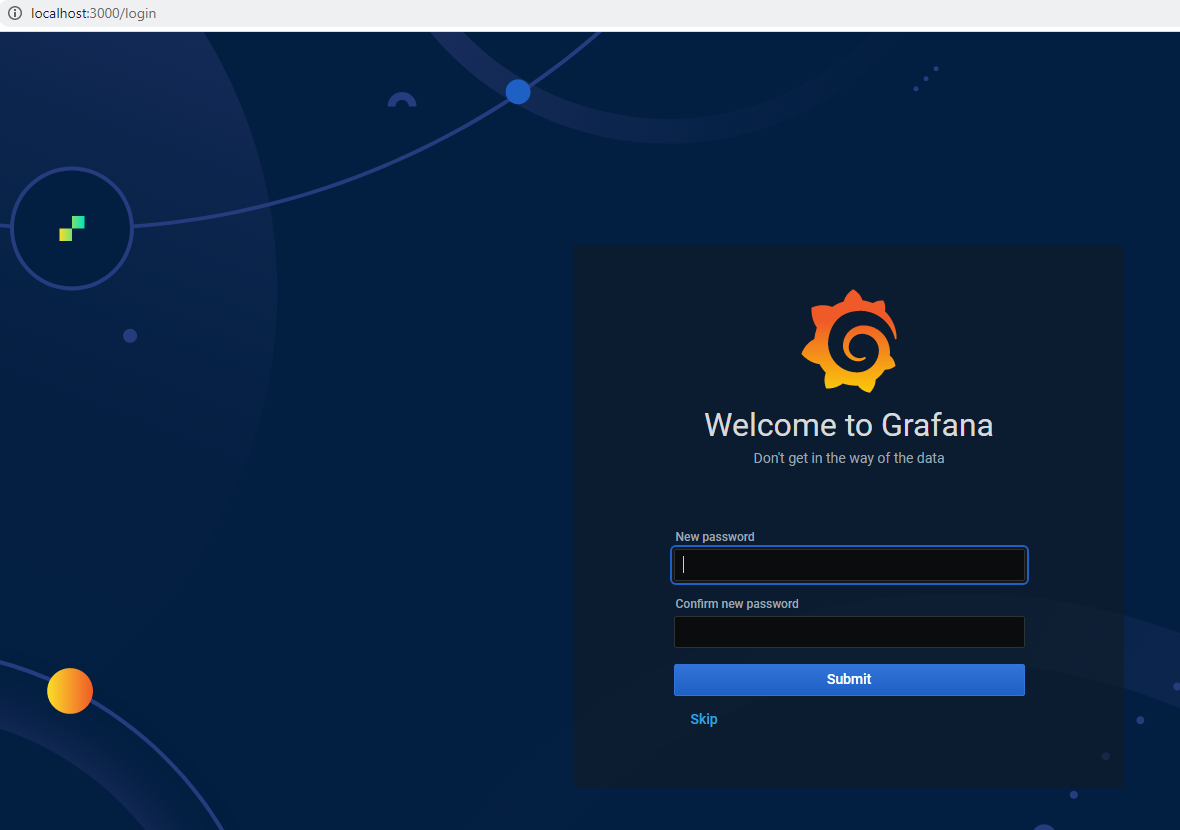Click the localhost:3000/login URL
The width and height of the screenshot is (1180, 830).
[93, 14]
